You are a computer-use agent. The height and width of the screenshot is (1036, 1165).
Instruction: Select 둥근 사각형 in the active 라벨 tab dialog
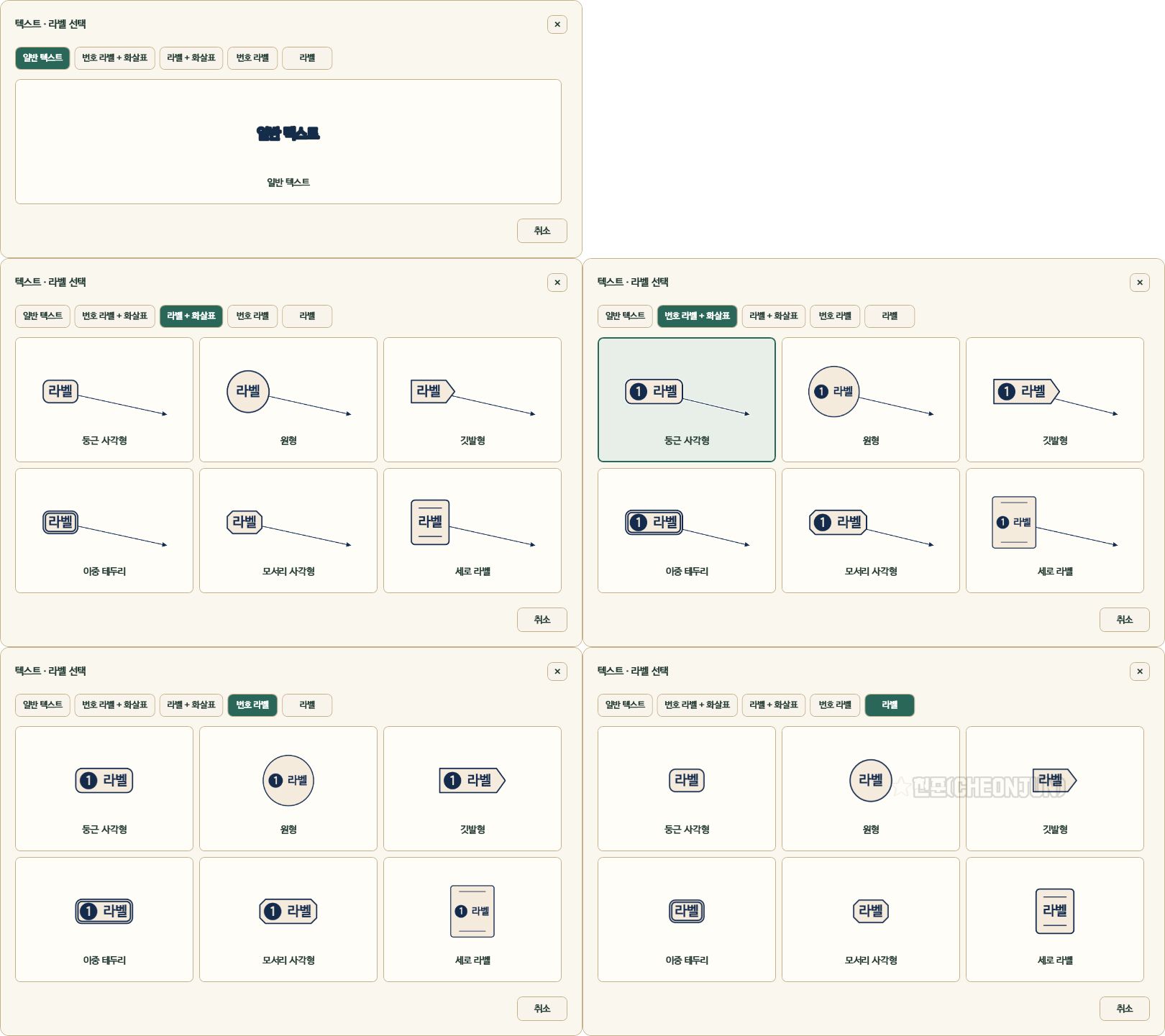(687, 789)
